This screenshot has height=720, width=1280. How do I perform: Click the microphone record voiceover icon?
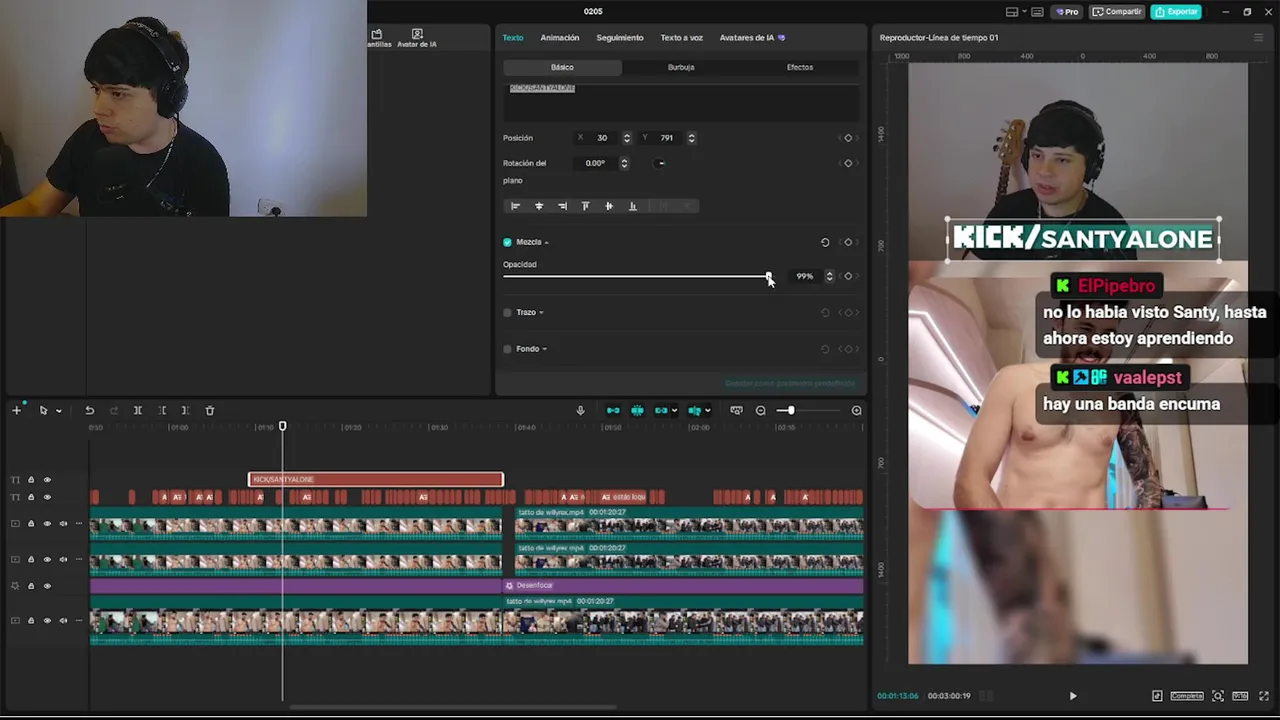(580, 410)
